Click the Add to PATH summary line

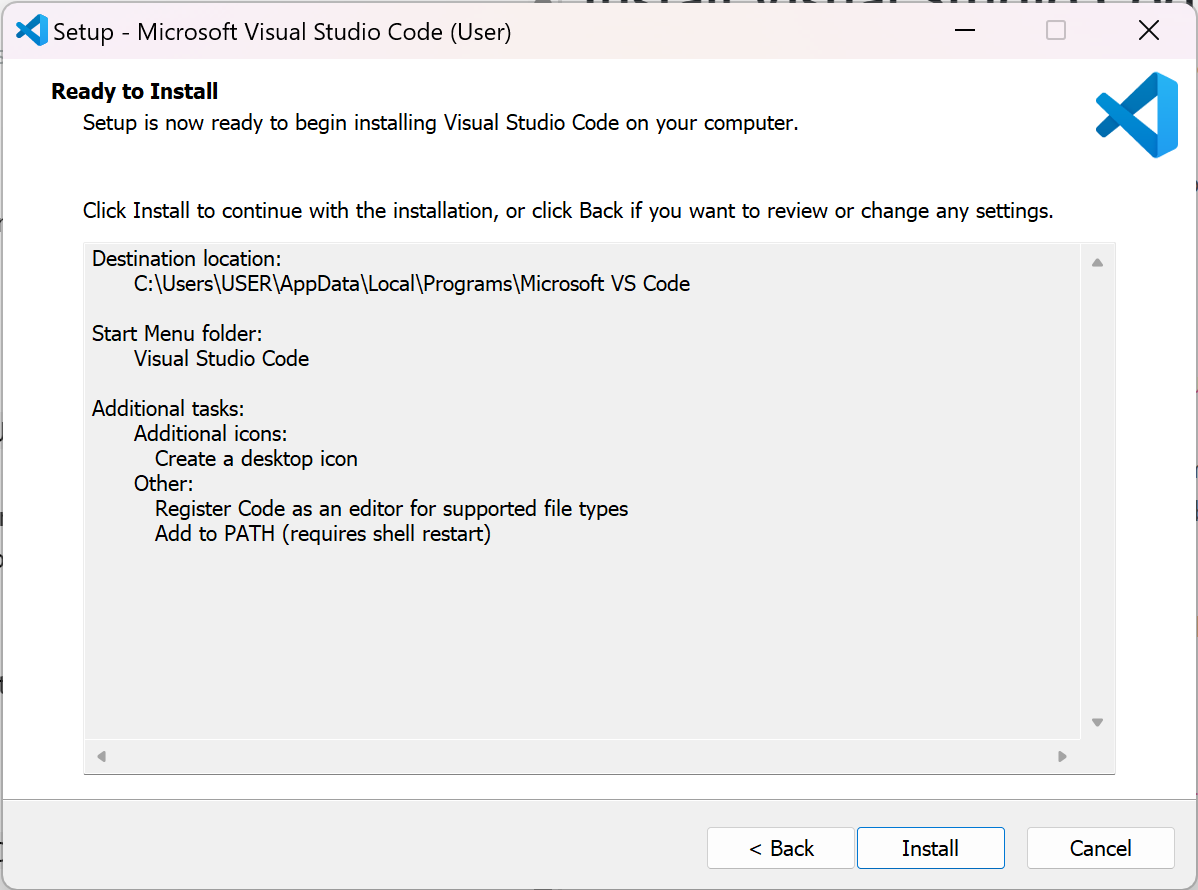pos(322,533)
